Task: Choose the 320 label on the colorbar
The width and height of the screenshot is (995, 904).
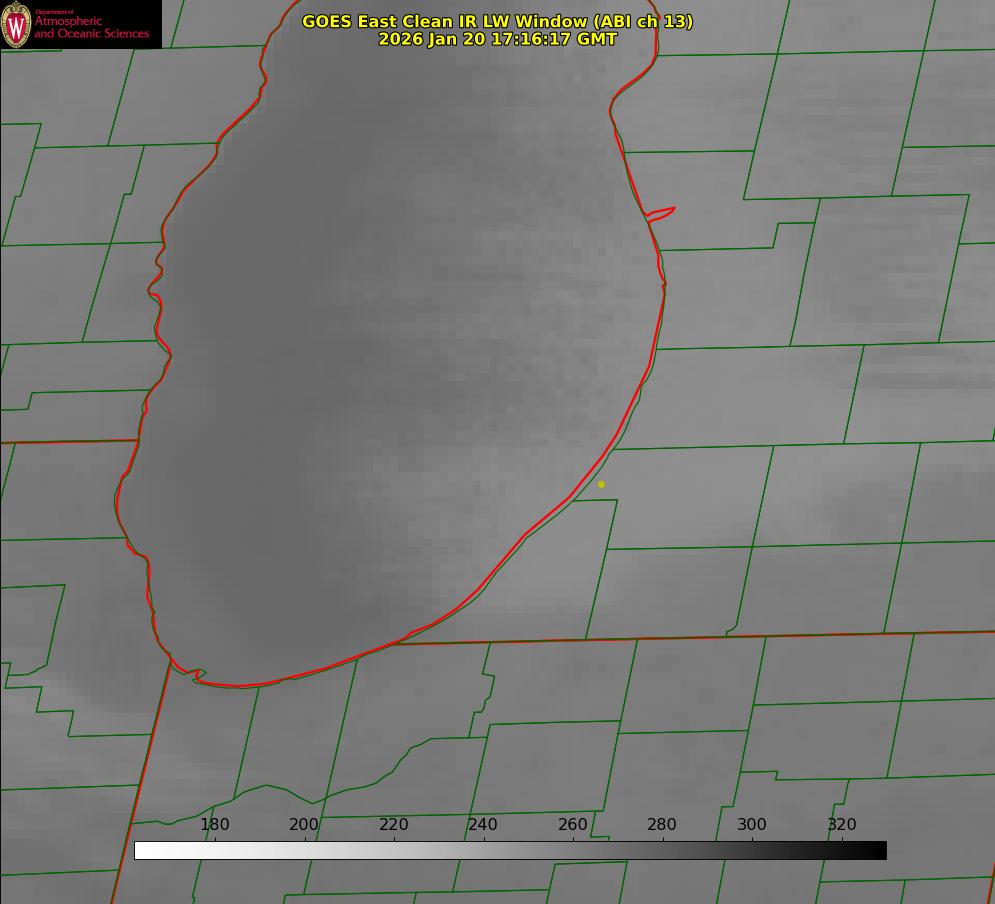Action: [x=842, y=824]
